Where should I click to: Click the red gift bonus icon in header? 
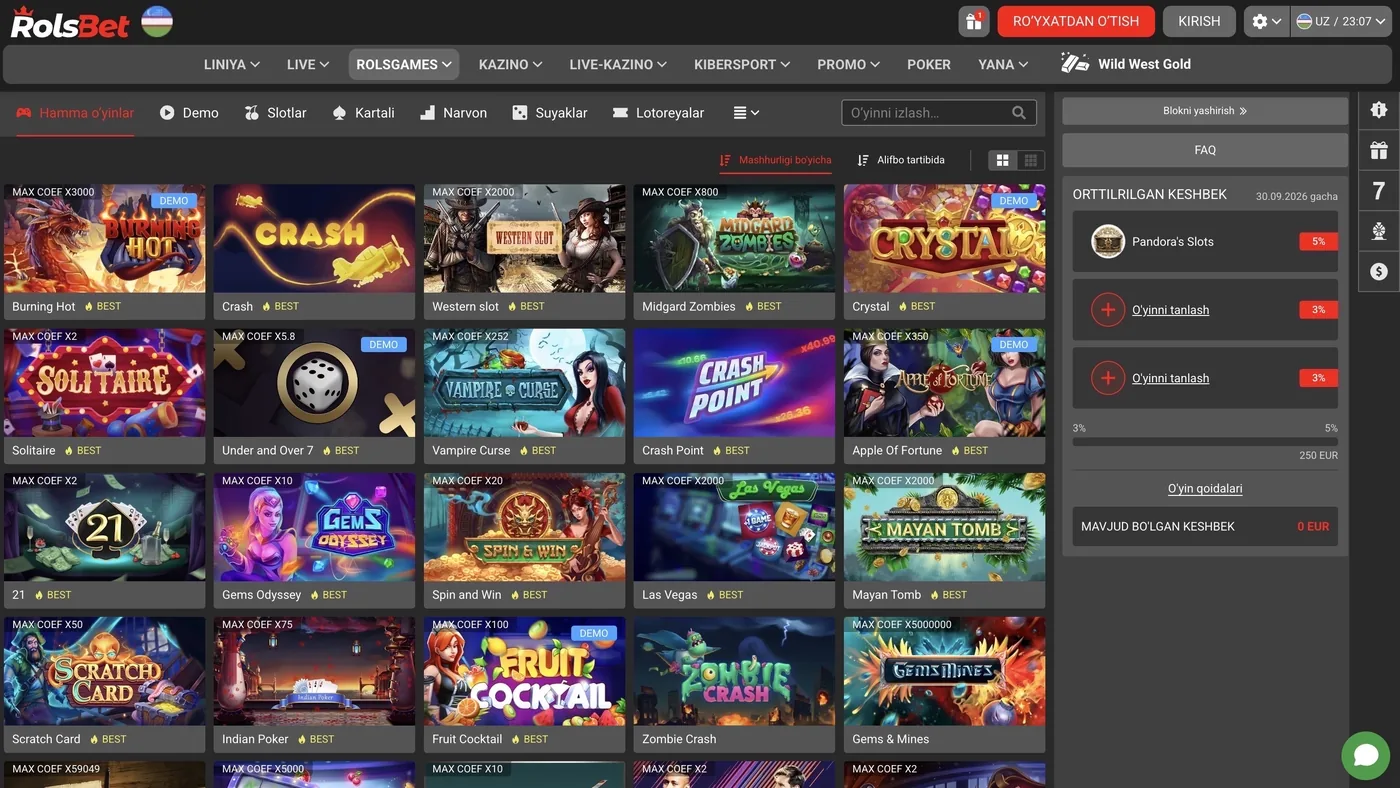click(x=974, y=21)
